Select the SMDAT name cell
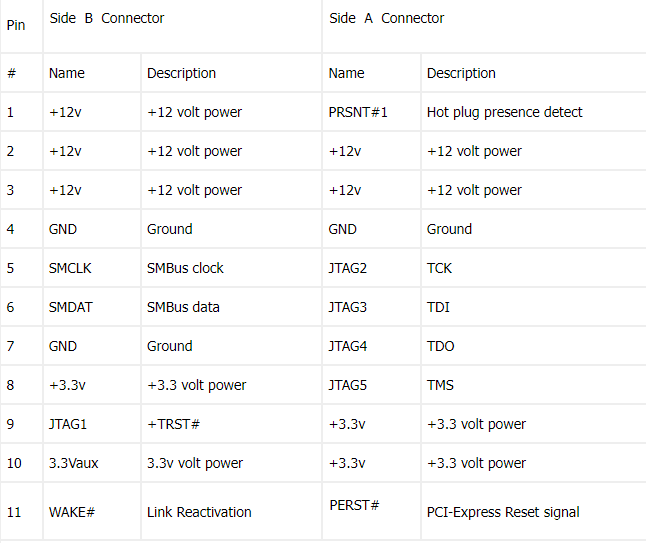 tap(70, 307)
